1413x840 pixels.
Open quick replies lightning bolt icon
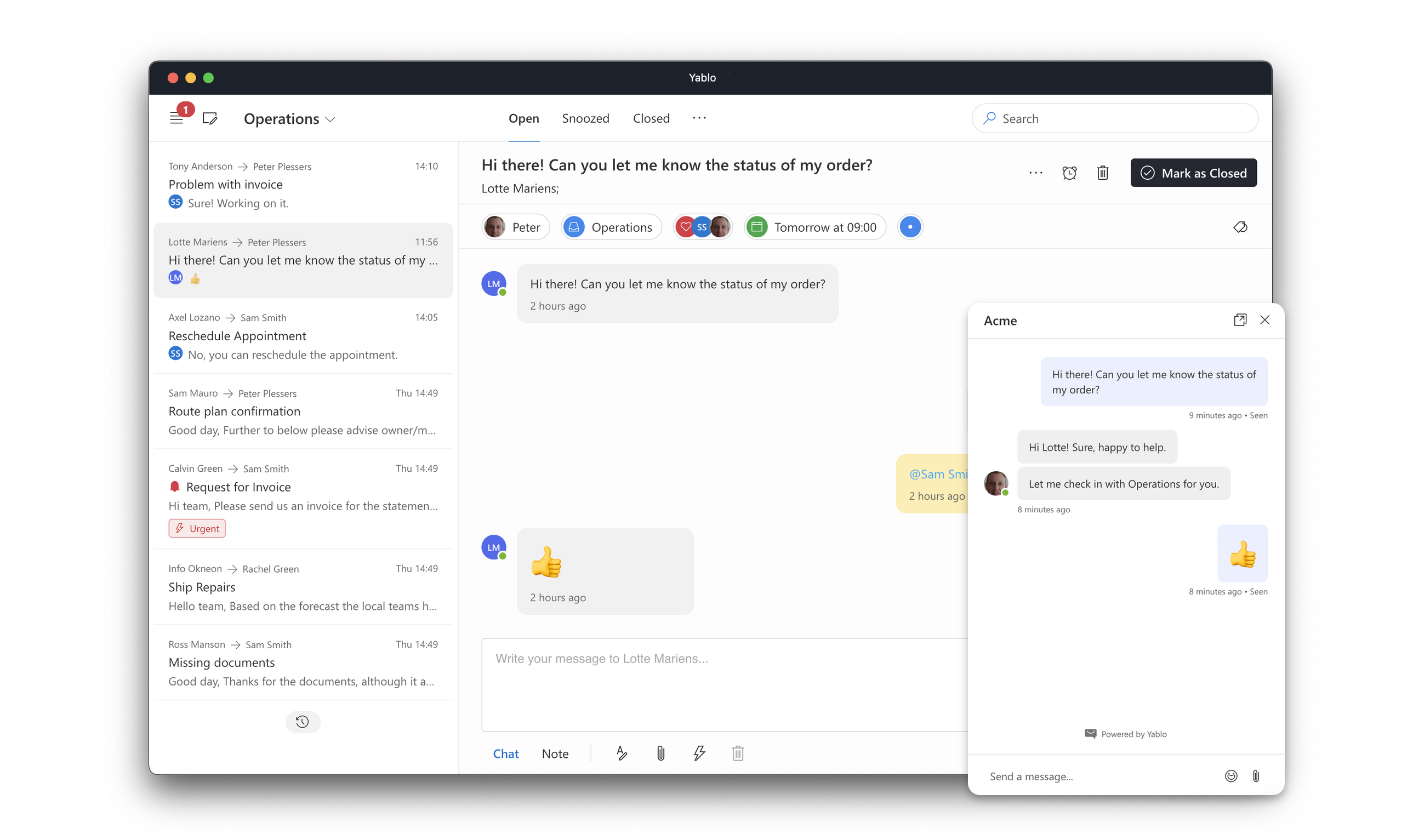point(699,753)
